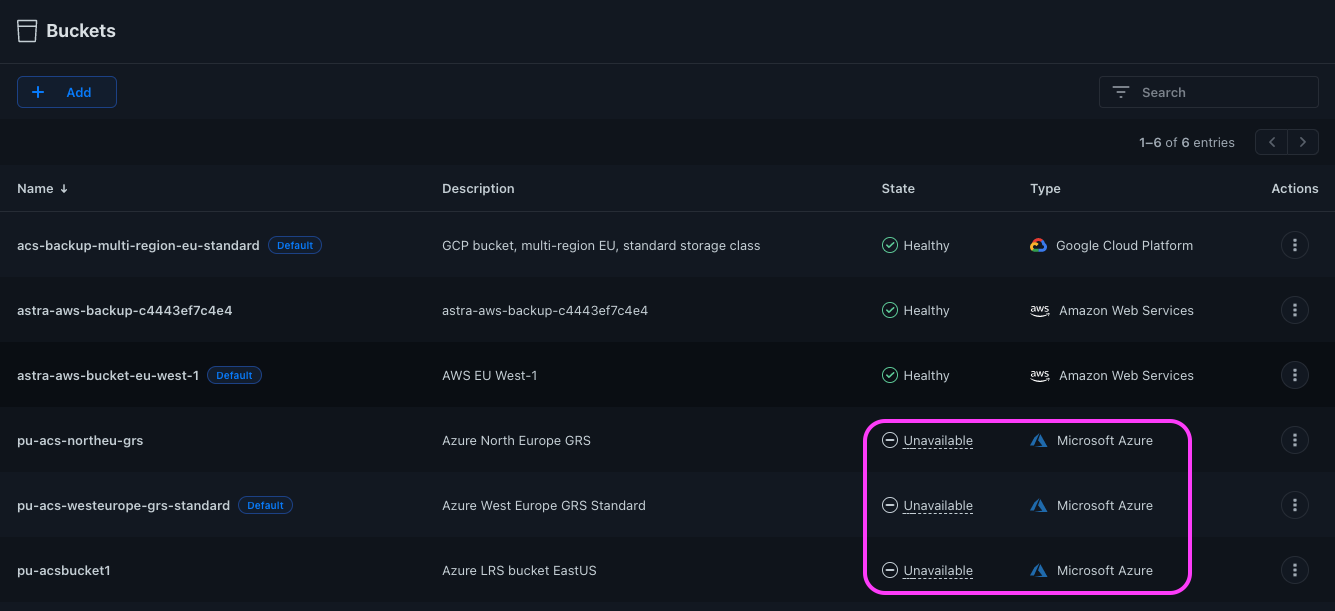Screen dimensions: 1335x611
Task: Click the Add bucket button
Action: point(67,92)
